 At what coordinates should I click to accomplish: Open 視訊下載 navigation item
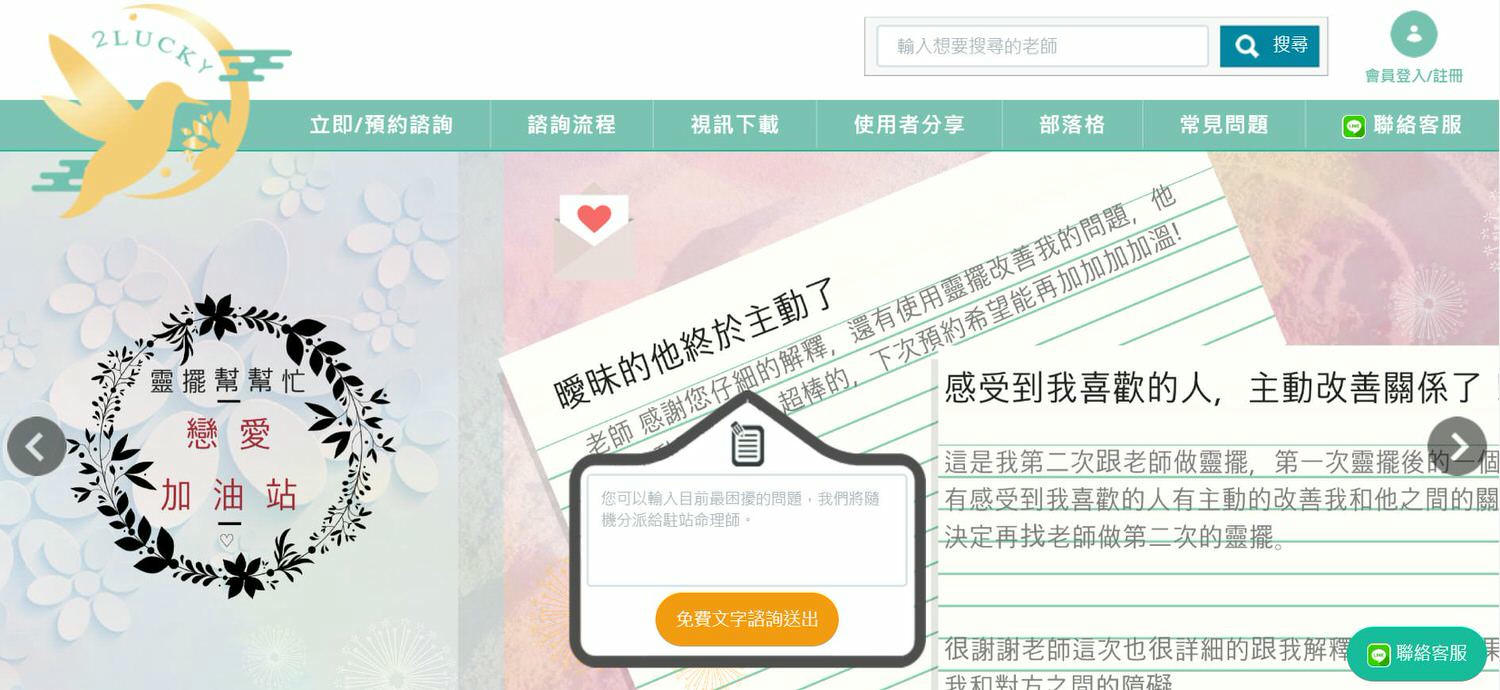734,125
